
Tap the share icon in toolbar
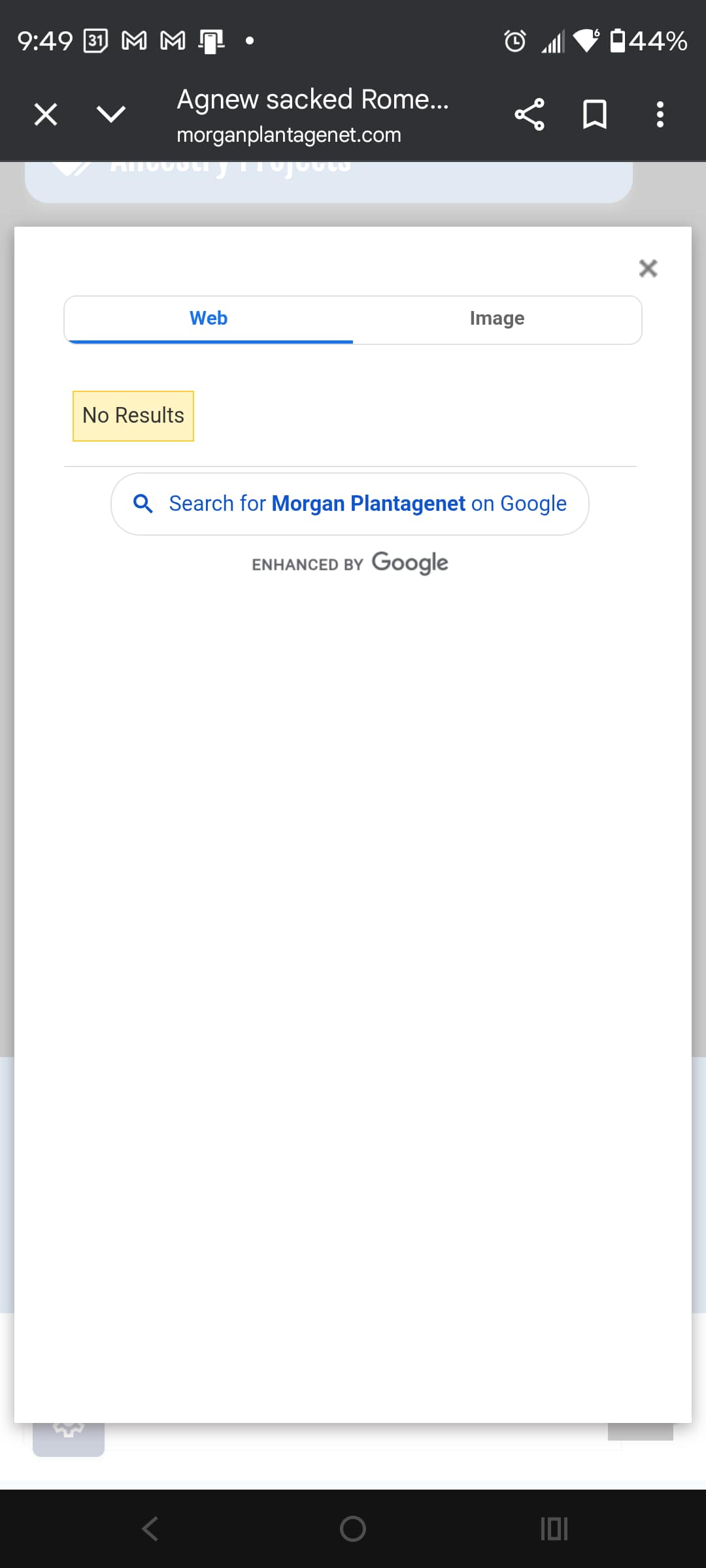coord(529,114)
